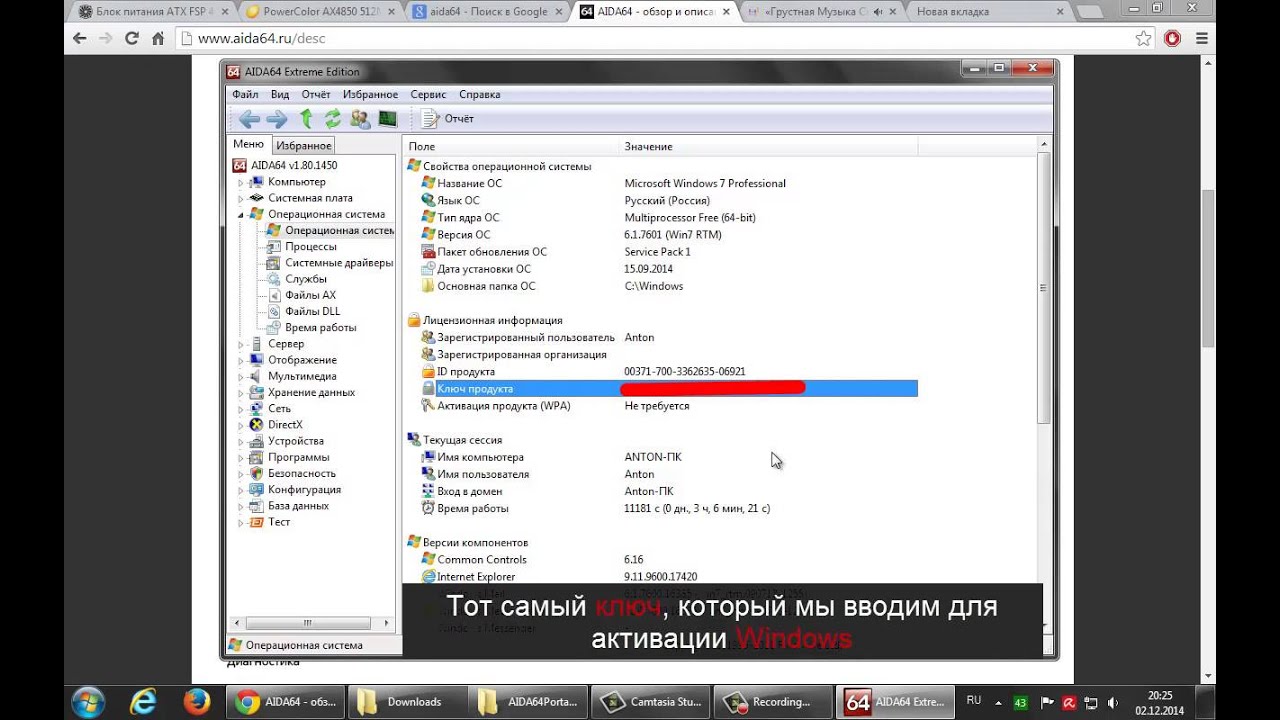Click the browser home icon

pos(158,39)
